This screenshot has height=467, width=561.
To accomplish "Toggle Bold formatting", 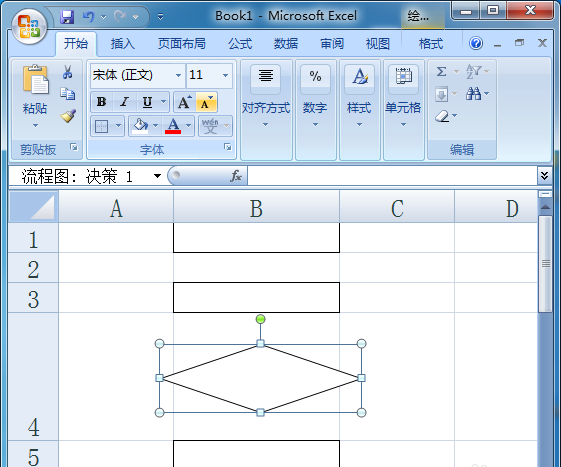I will 102,102.
